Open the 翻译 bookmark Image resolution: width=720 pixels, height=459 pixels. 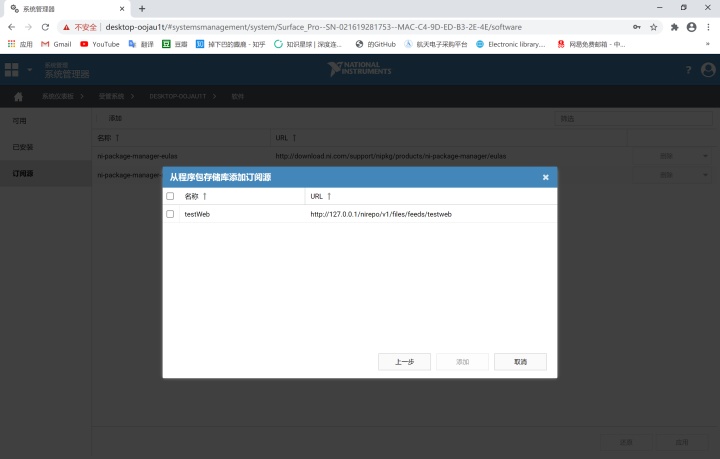point(141,44)
